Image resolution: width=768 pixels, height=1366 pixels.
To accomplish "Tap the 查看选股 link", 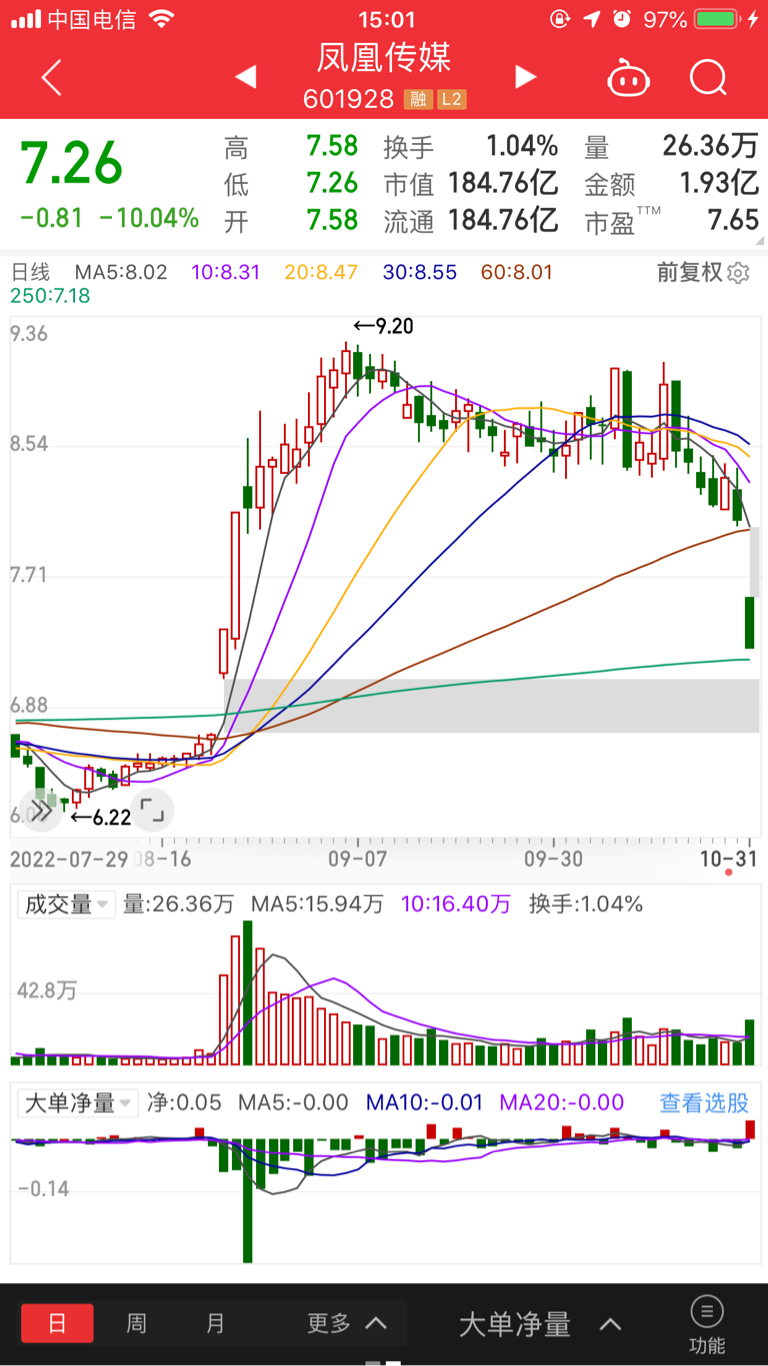I will (704, 1103).
